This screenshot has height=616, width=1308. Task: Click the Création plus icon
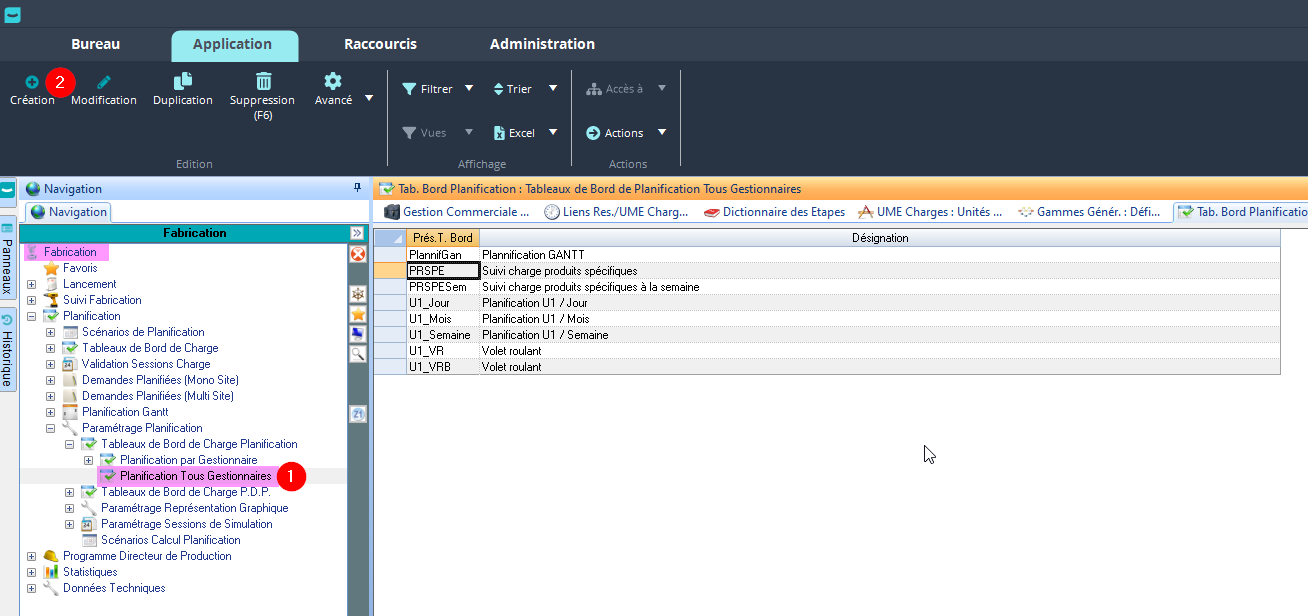pyautogui.click(x=32, y=82)
